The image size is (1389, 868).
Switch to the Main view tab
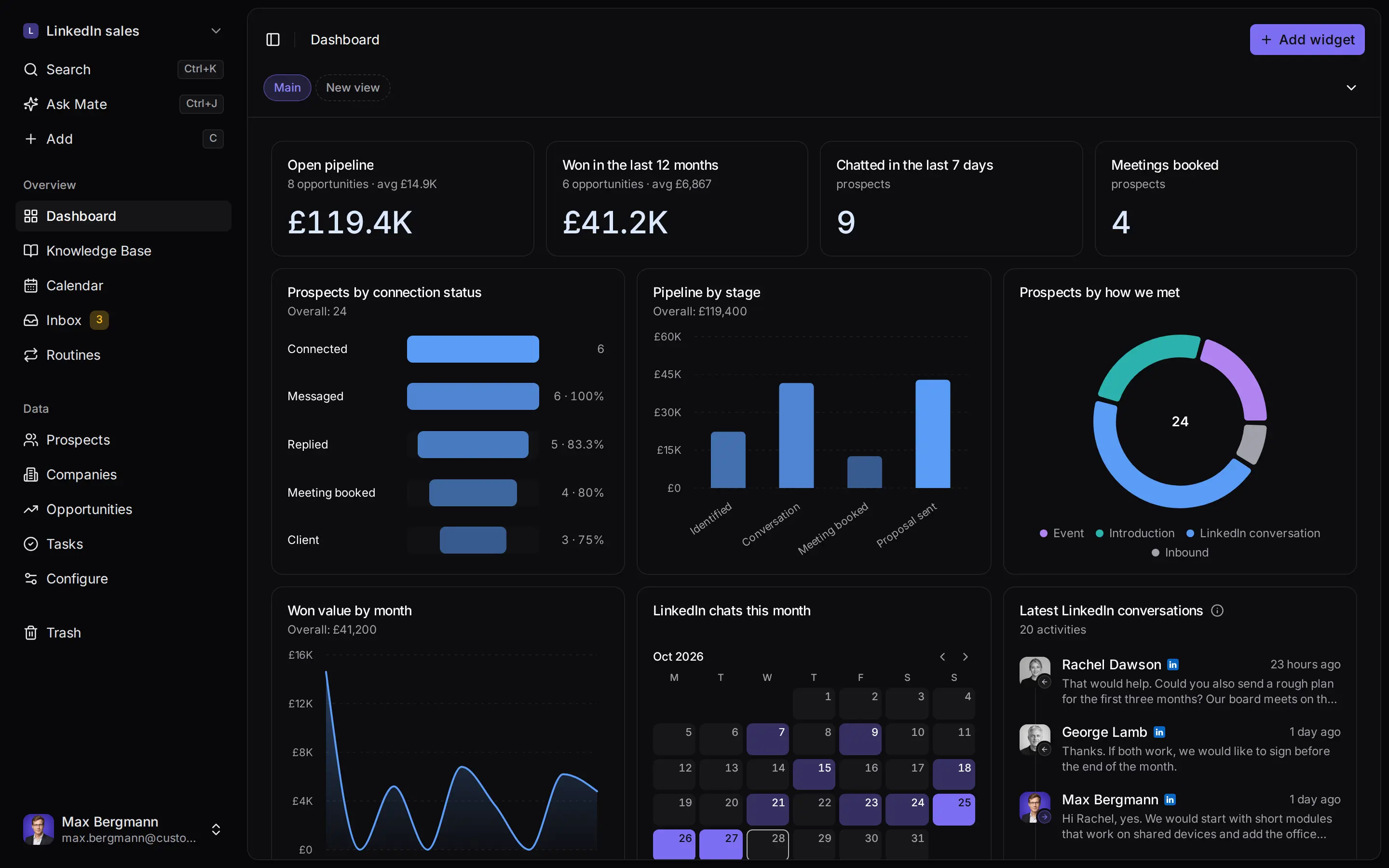point(287,88)
